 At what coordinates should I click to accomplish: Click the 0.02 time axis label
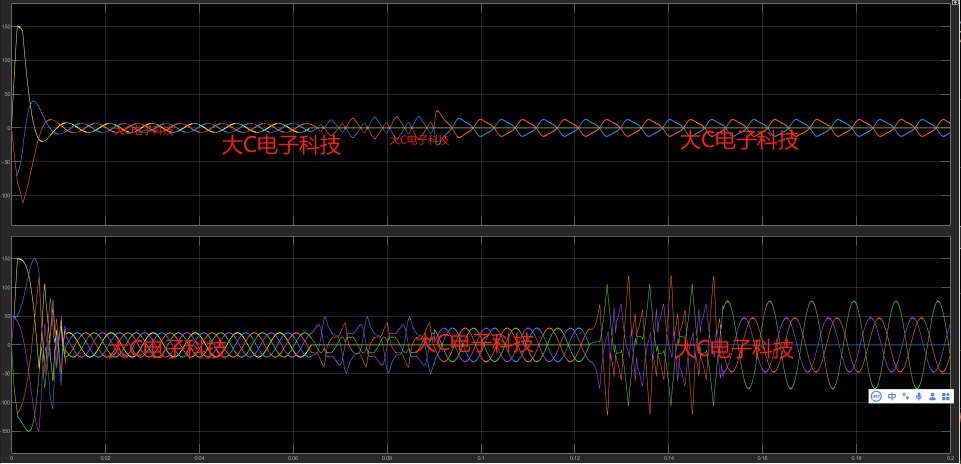[105, 458]
